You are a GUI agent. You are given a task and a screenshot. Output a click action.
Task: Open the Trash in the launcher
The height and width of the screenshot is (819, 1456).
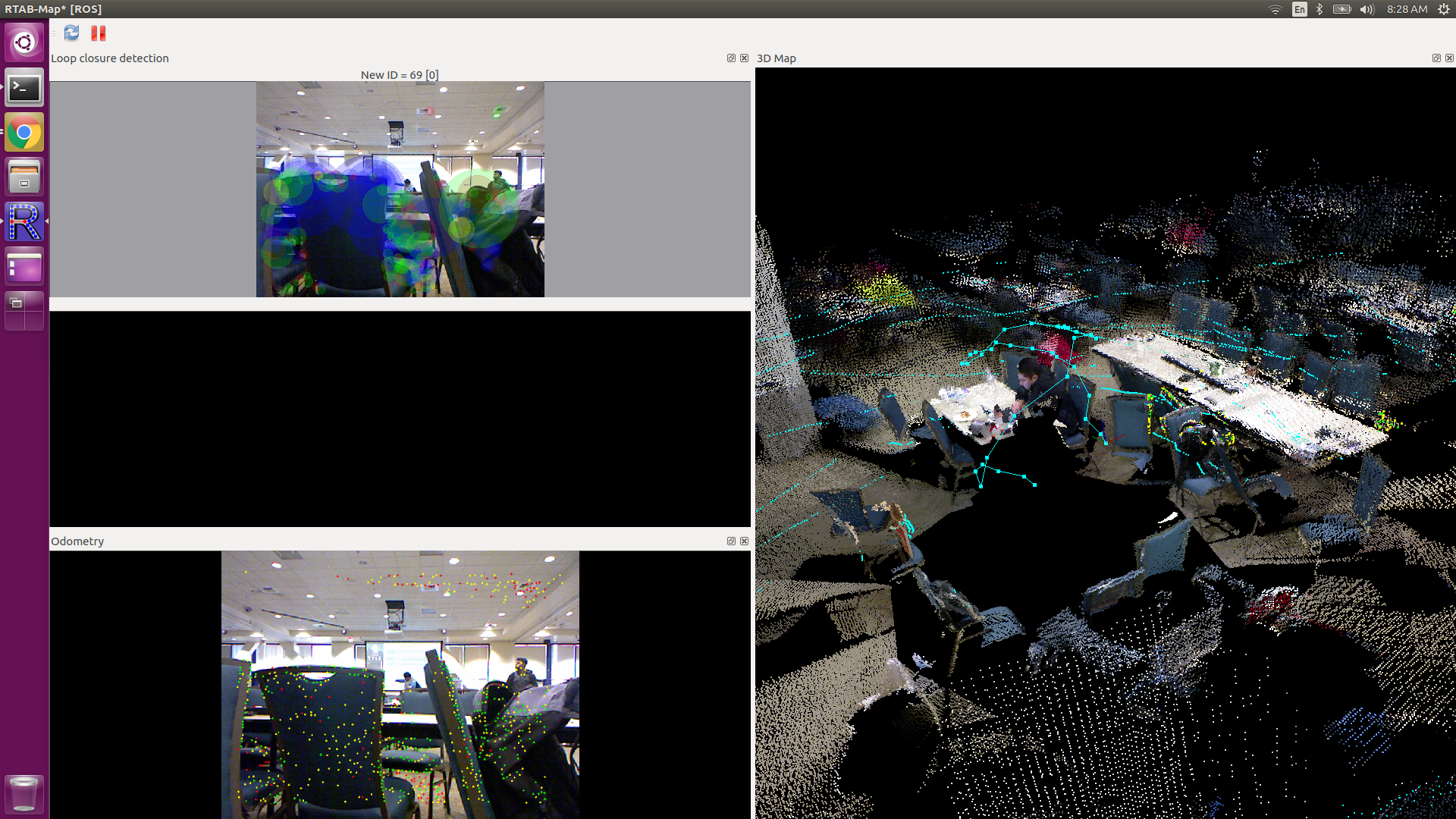tap(24, 793)
